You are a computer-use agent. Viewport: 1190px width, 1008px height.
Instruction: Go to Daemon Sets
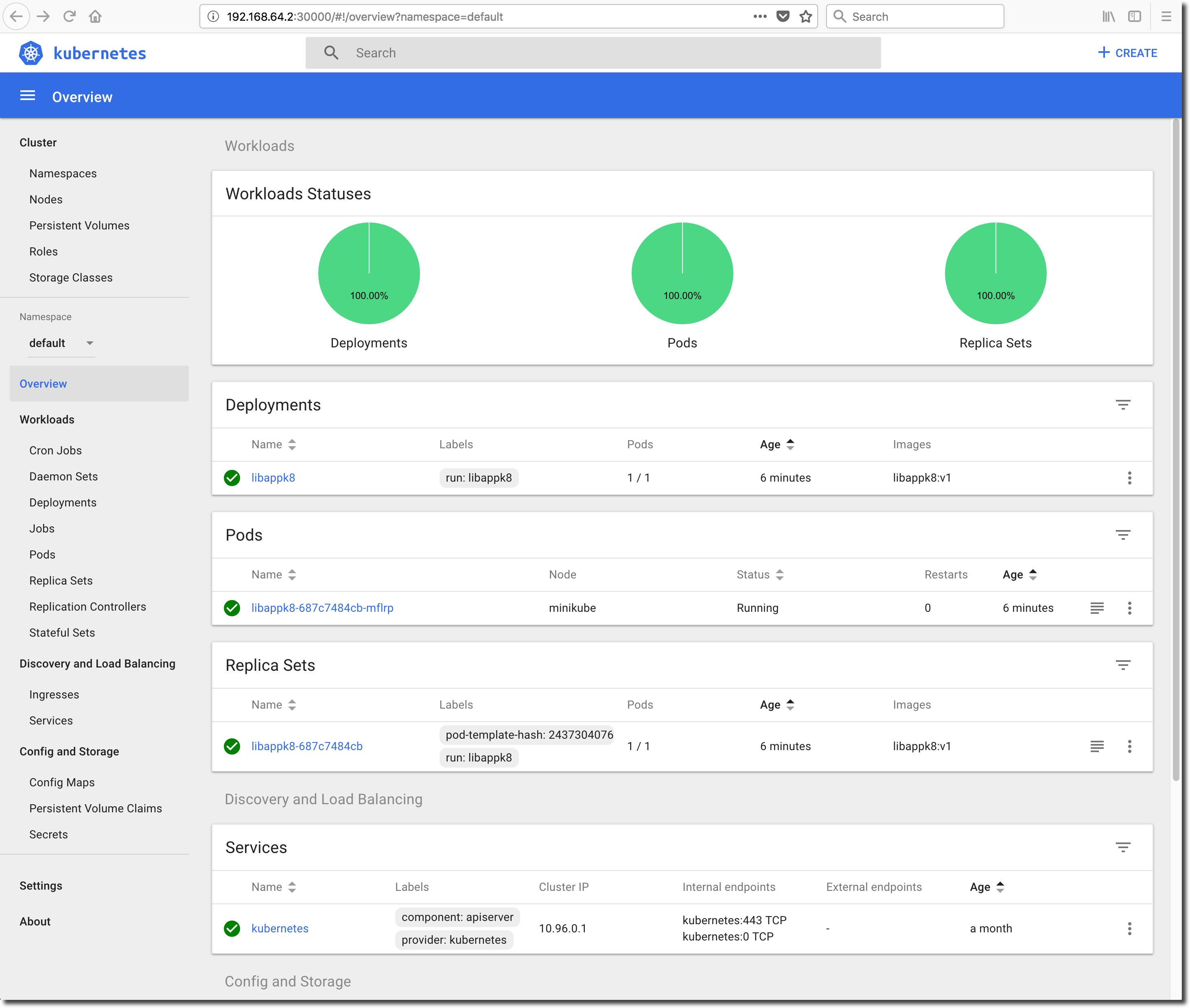pos(63,476)
